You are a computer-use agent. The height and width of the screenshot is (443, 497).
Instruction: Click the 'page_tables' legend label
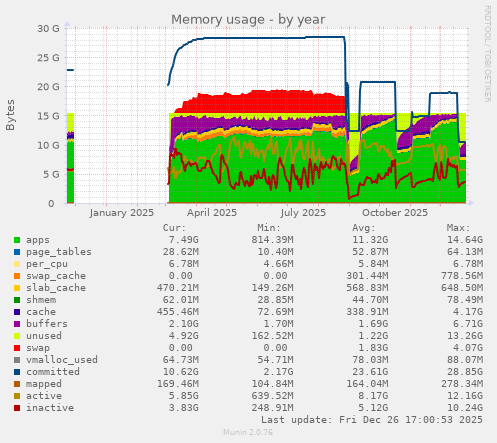[x=59, y=252]
